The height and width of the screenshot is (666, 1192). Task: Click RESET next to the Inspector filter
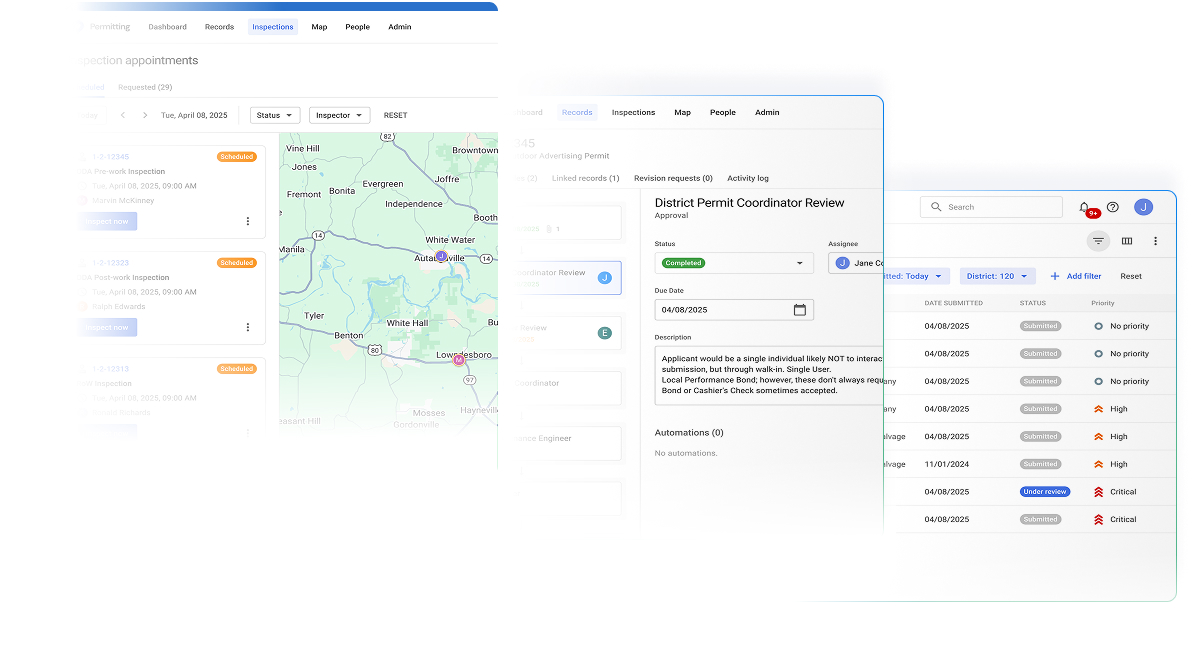[x=396, y=115]
